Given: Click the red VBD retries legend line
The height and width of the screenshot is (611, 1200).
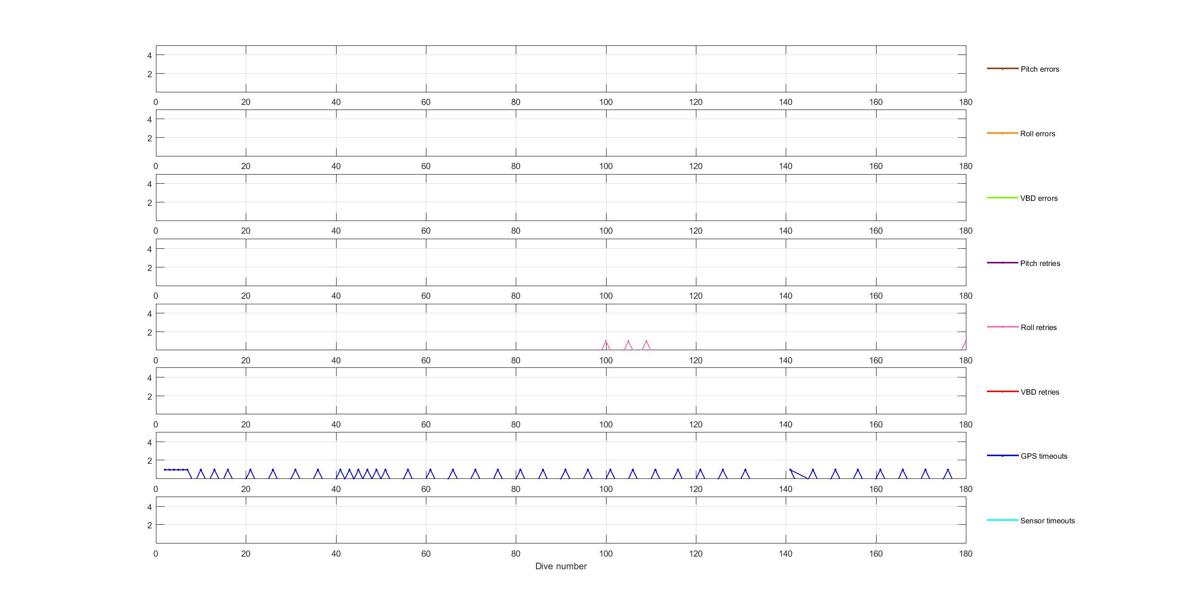Looking at the screenshot, I should [x=1002, y=392].
